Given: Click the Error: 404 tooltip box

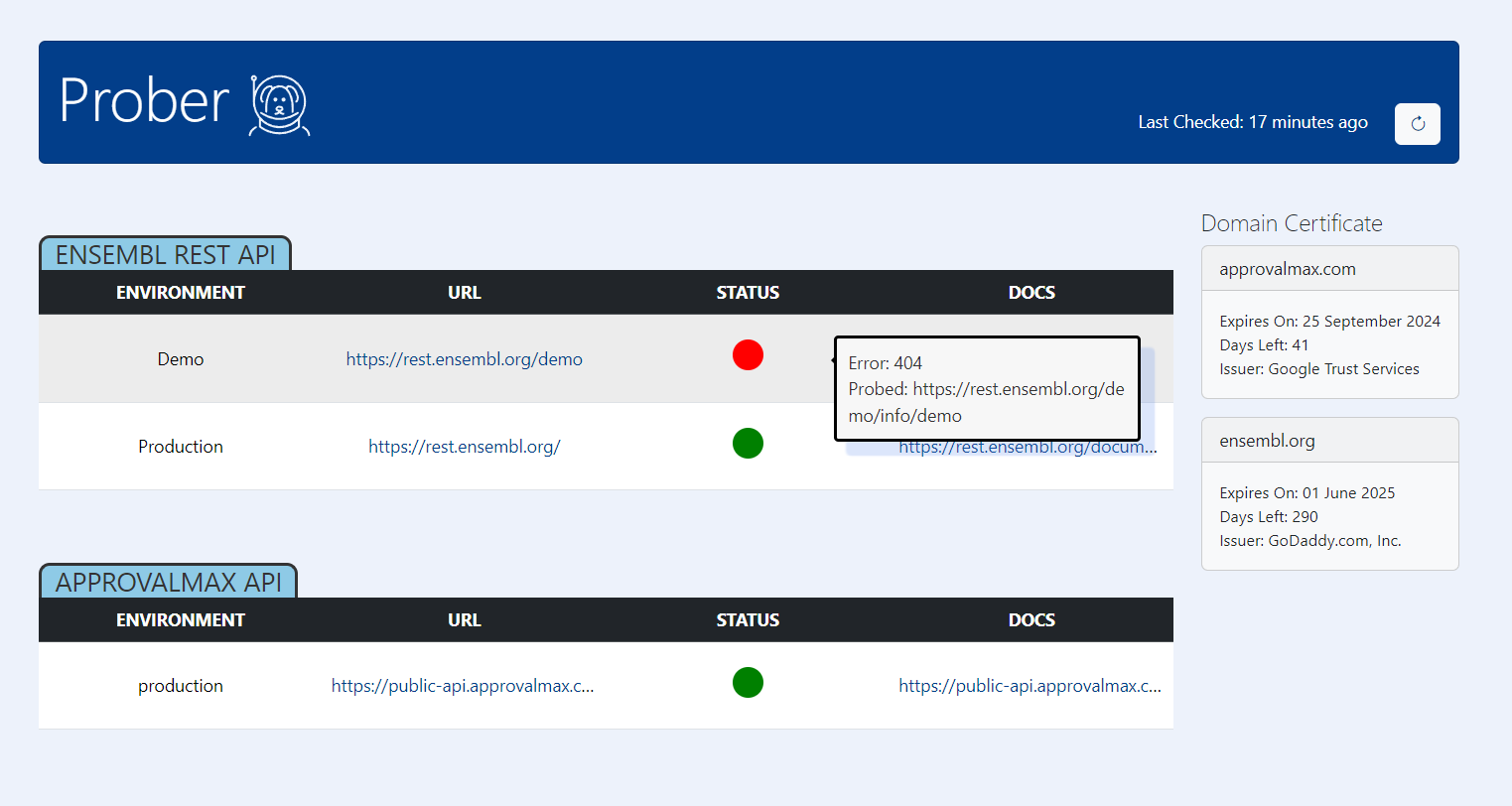Looking at the screenshot, I should (987, 388).
